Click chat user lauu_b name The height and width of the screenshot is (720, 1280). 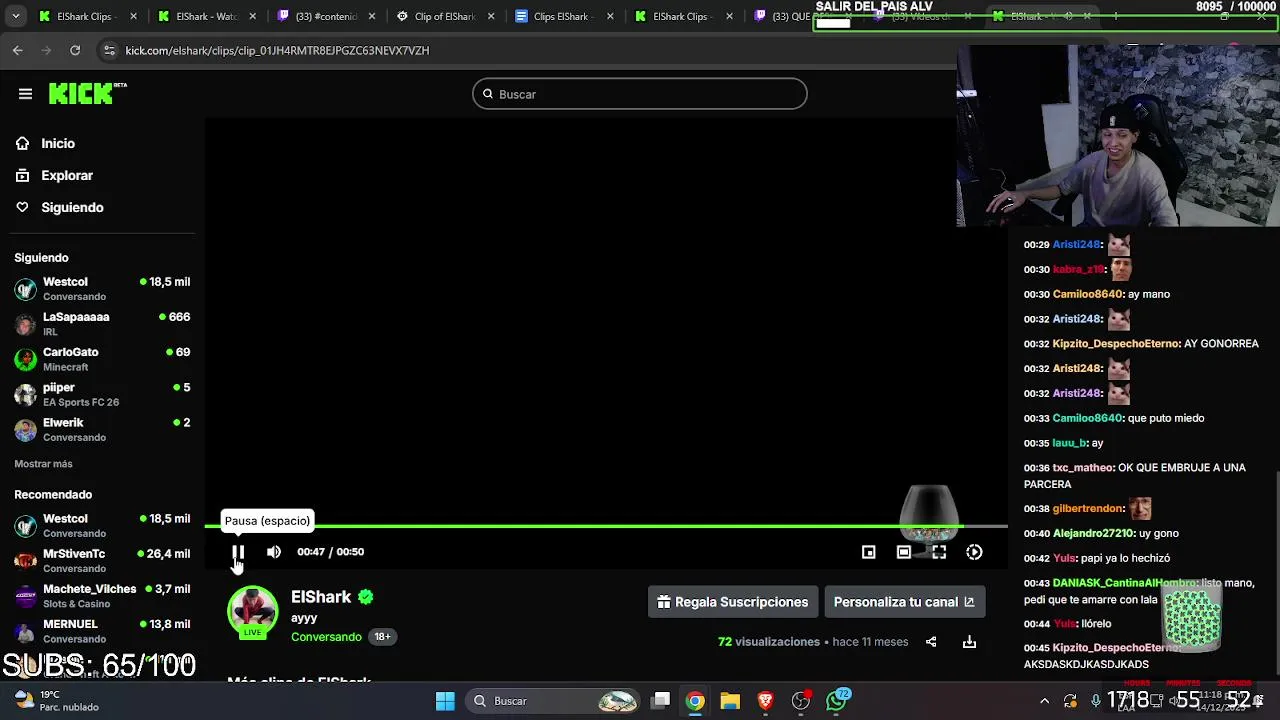(x=1069, y=443)
